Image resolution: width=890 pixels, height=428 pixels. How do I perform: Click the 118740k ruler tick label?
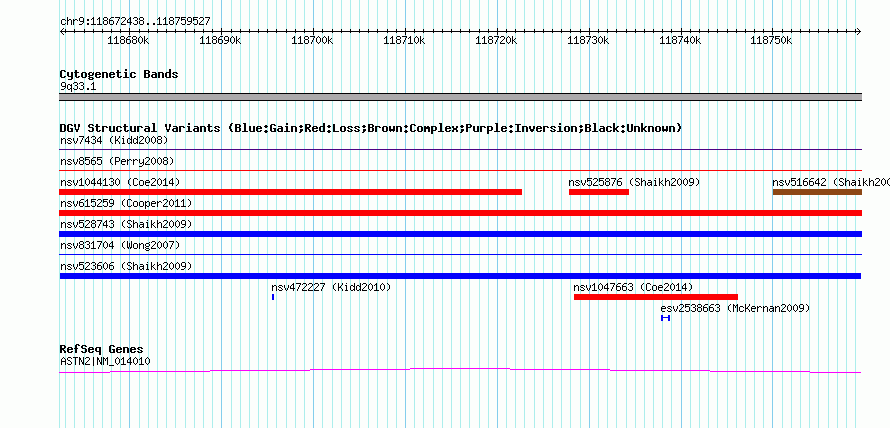(x=680, y=40)
